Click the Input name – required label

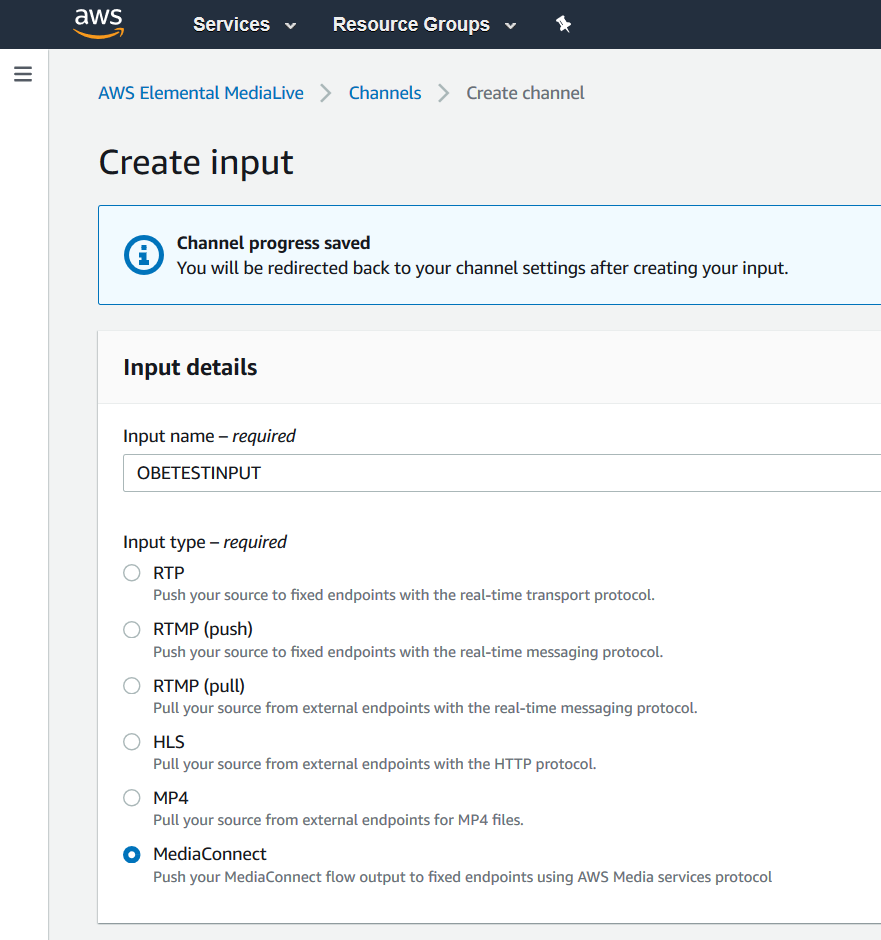(x=209, y=436)
